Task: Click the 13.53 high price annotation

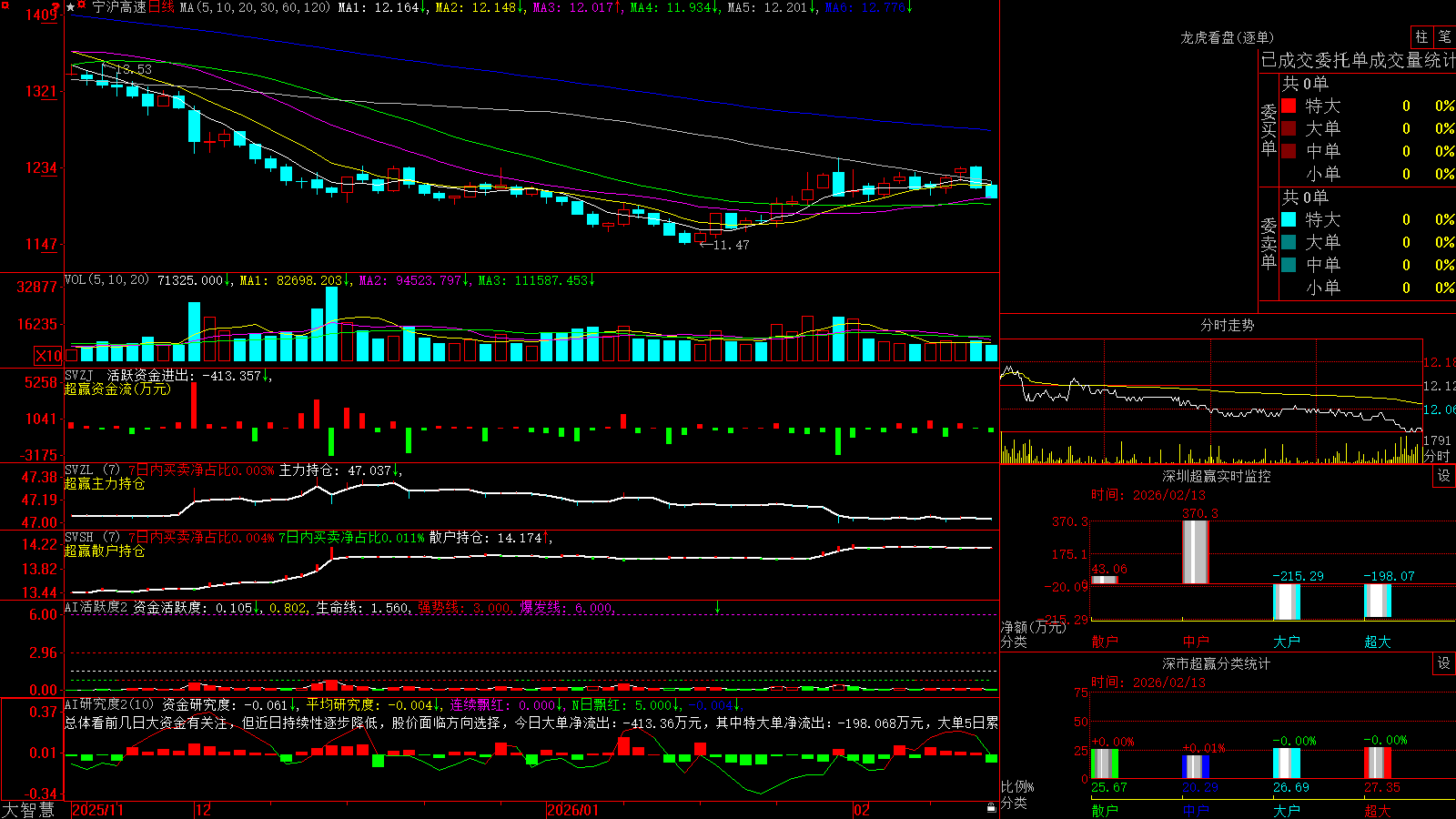Action: pos(134,69)
